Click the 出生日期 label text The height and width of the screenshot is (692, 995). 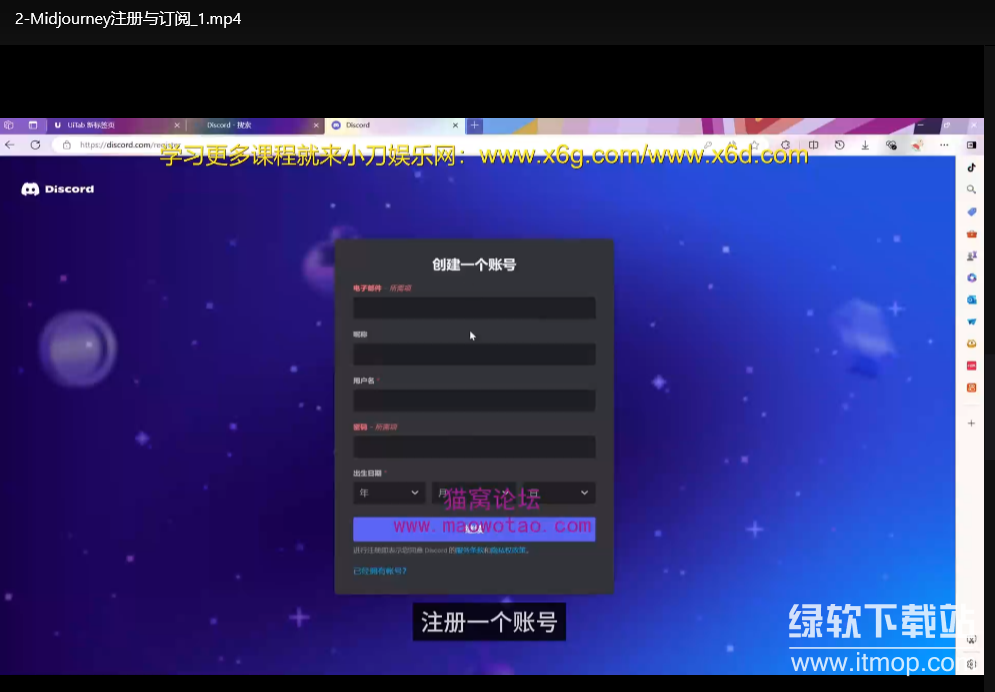pos(367,473)
